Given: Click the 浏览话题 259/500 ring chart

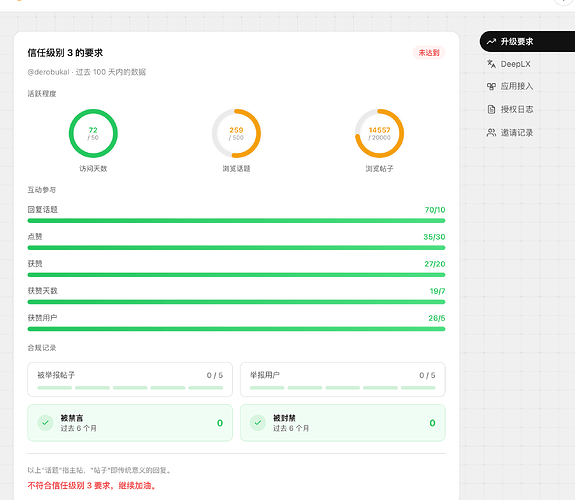Looking at the screenshot, I should point(236,134).
